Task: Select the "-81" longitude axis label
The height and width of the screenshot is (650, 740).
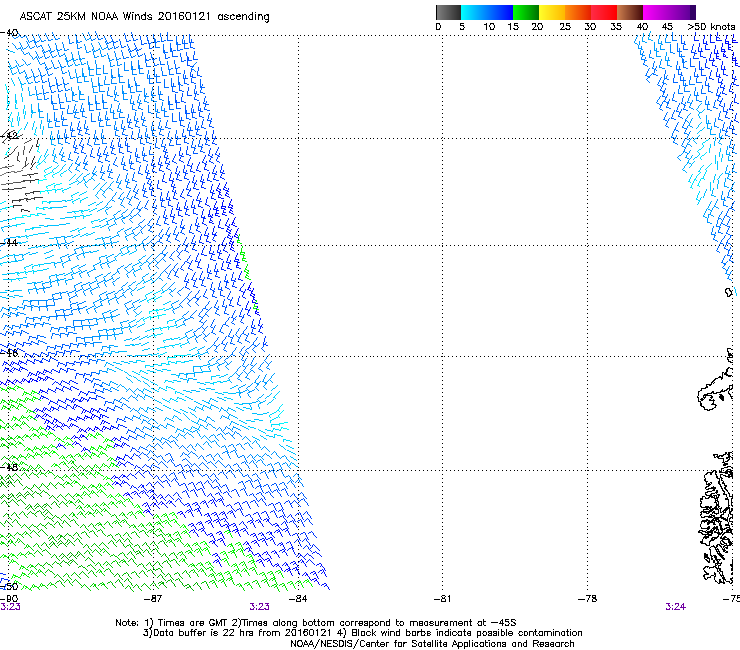Action: click(442, 599)
